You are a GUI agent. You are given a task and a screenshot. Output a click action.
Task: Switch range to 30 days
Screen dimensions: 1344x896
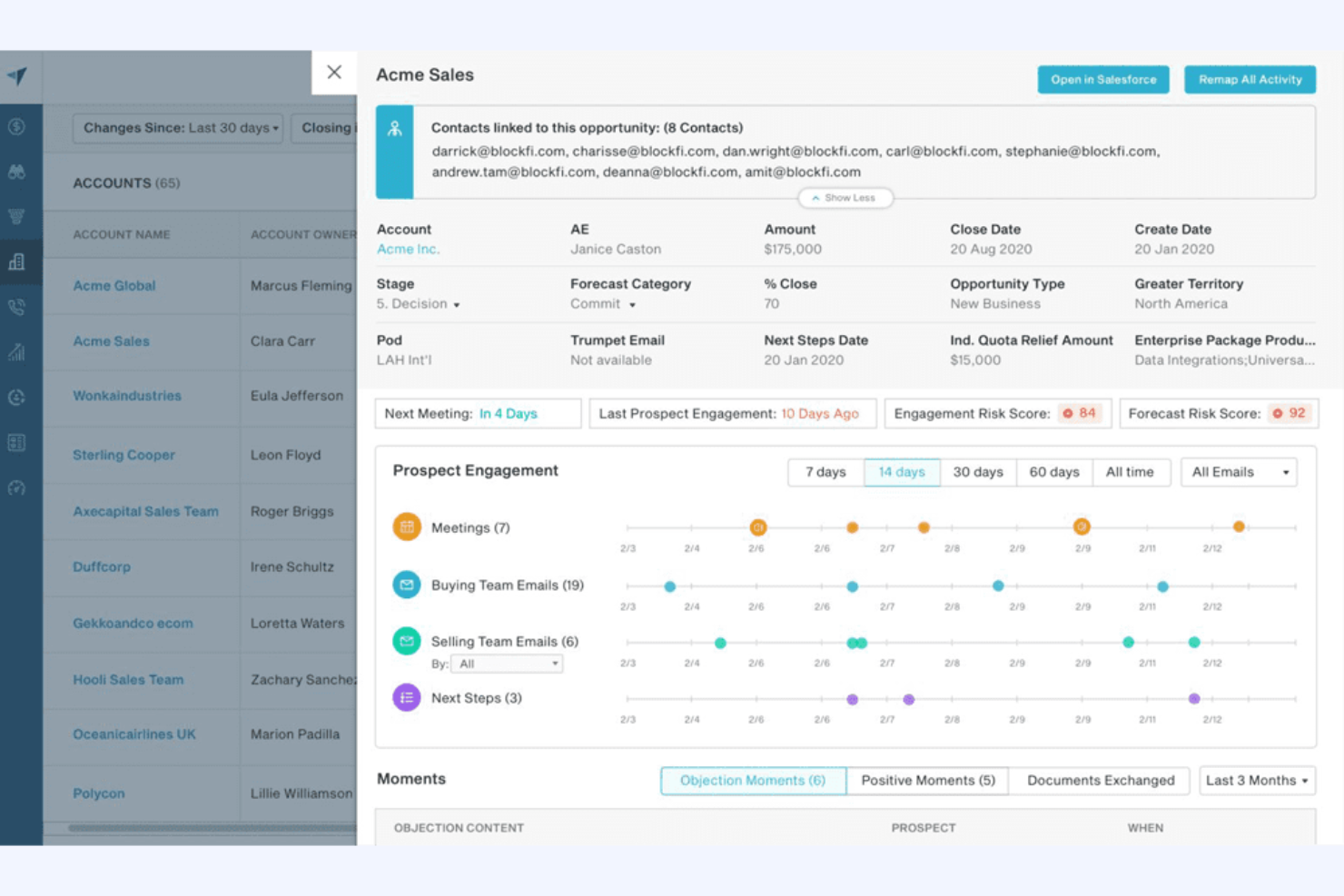[x=977, y=472]
